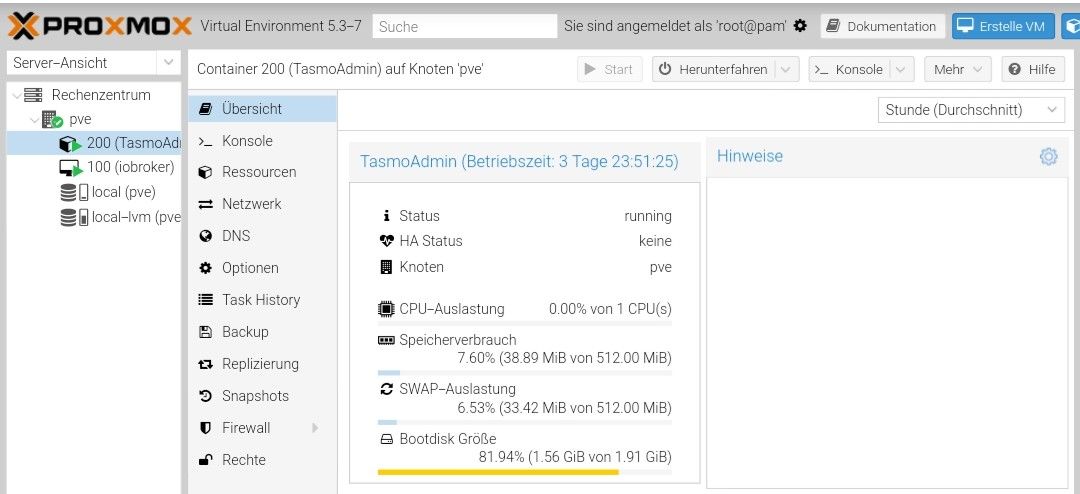This screenshot has height=494, width=1080.
Task: Click the Bootdisk usage progress bar
Action: [525, 473]
